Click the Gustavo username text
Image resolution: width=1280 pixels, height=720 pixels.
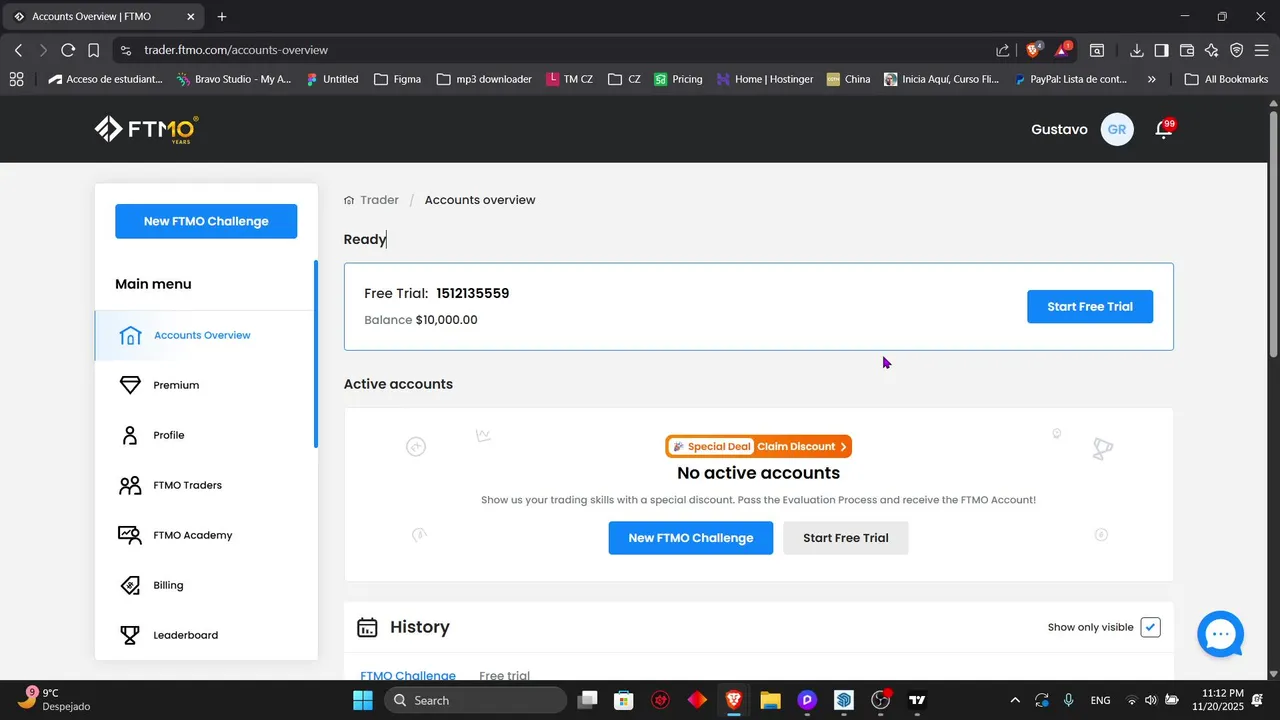1059,130
